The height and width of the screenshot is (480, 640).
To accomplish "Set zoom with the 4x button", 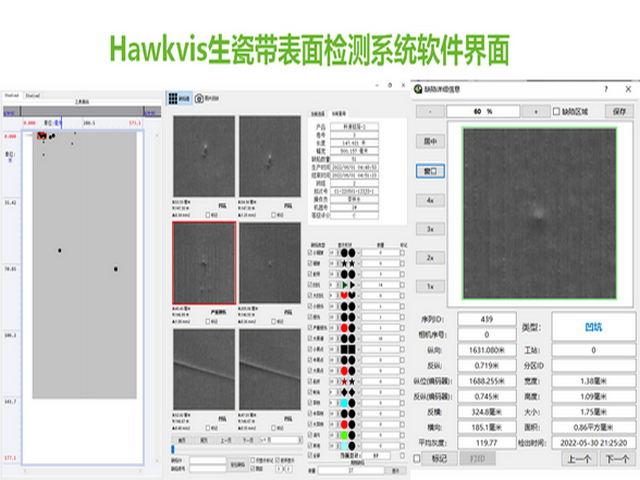I will click(430, 200).
